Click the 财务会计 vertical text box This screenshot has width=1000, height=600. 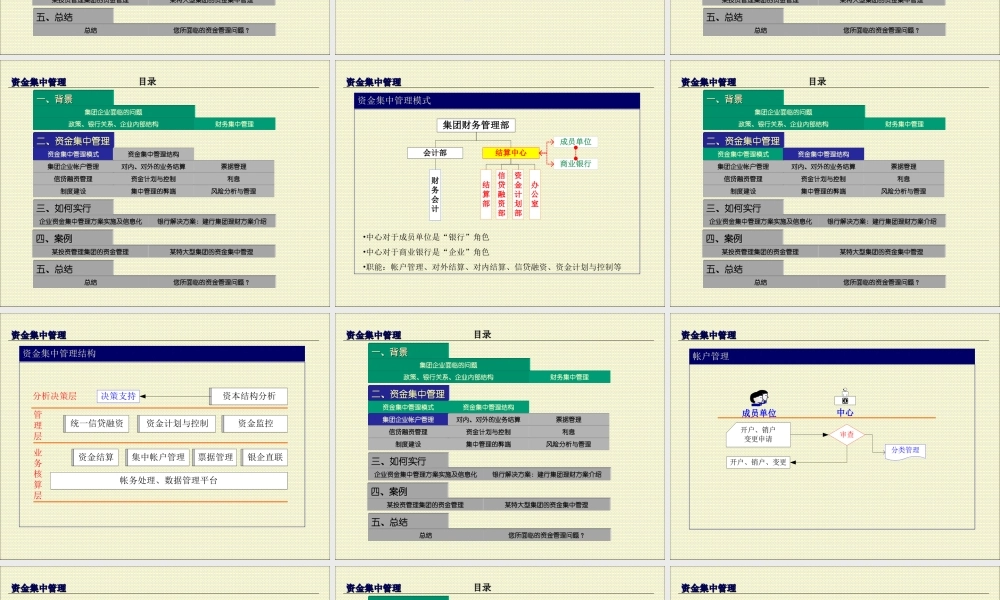point(434,194)
